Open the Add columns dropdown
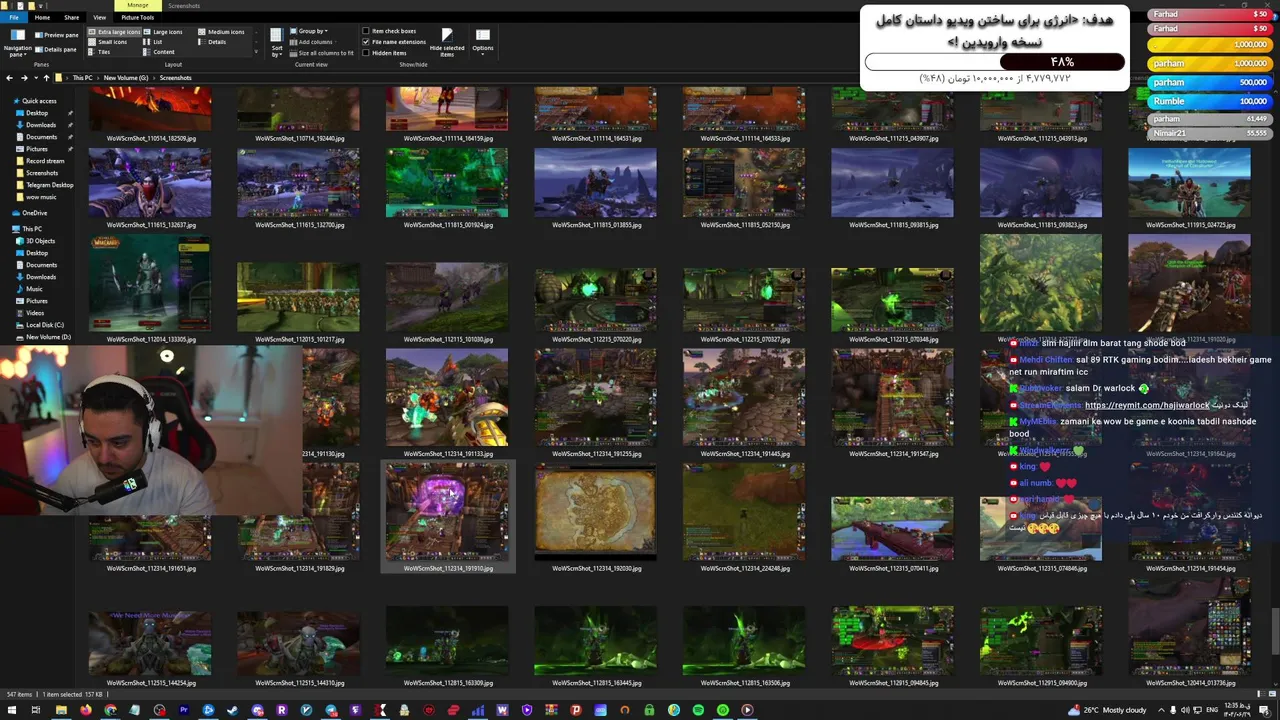 [x=312, y=42]
